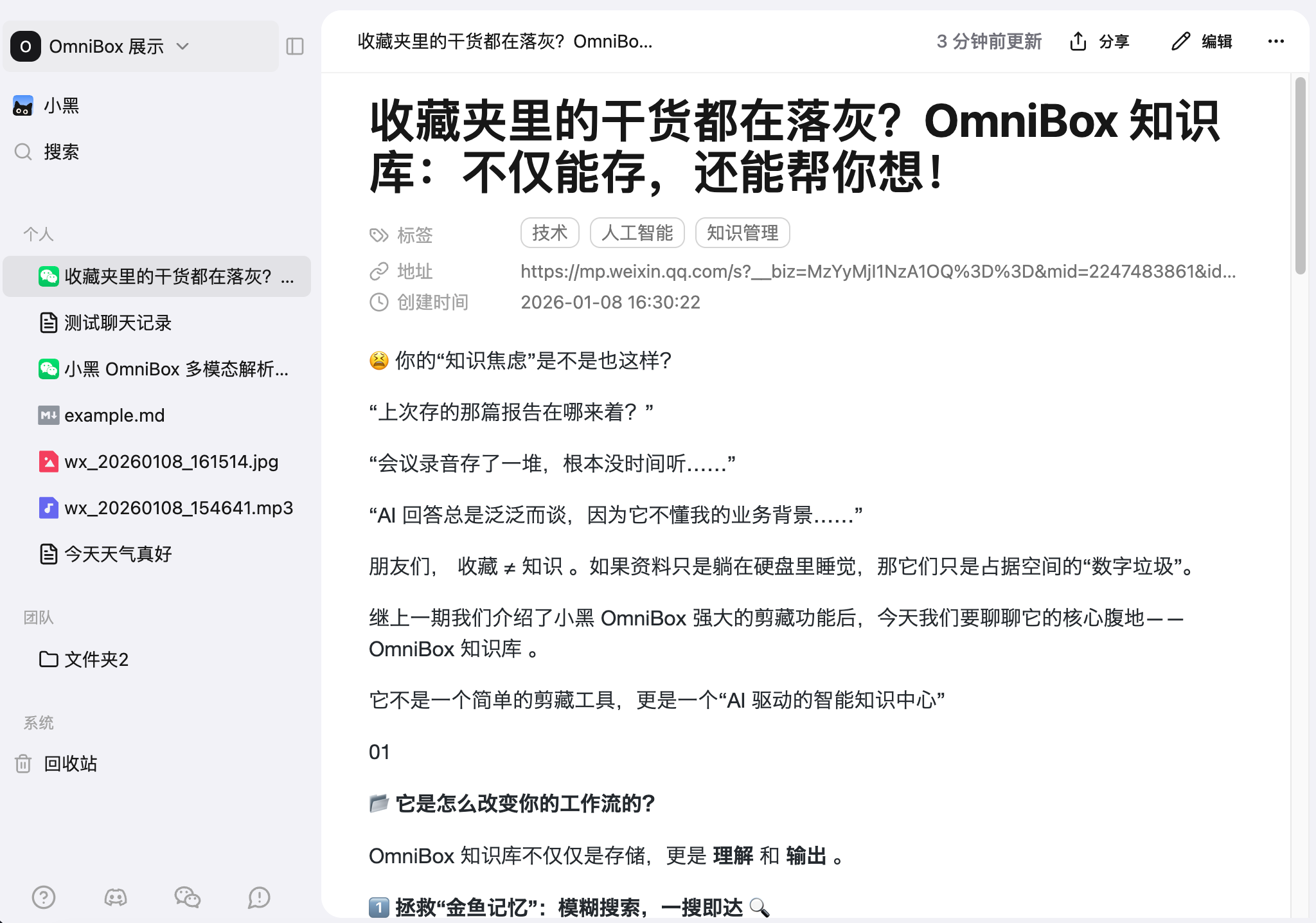Open wx_20260108_161514.jpg image file
Viewport: 1316px width, 923px height.
click(x=171, y=461)
